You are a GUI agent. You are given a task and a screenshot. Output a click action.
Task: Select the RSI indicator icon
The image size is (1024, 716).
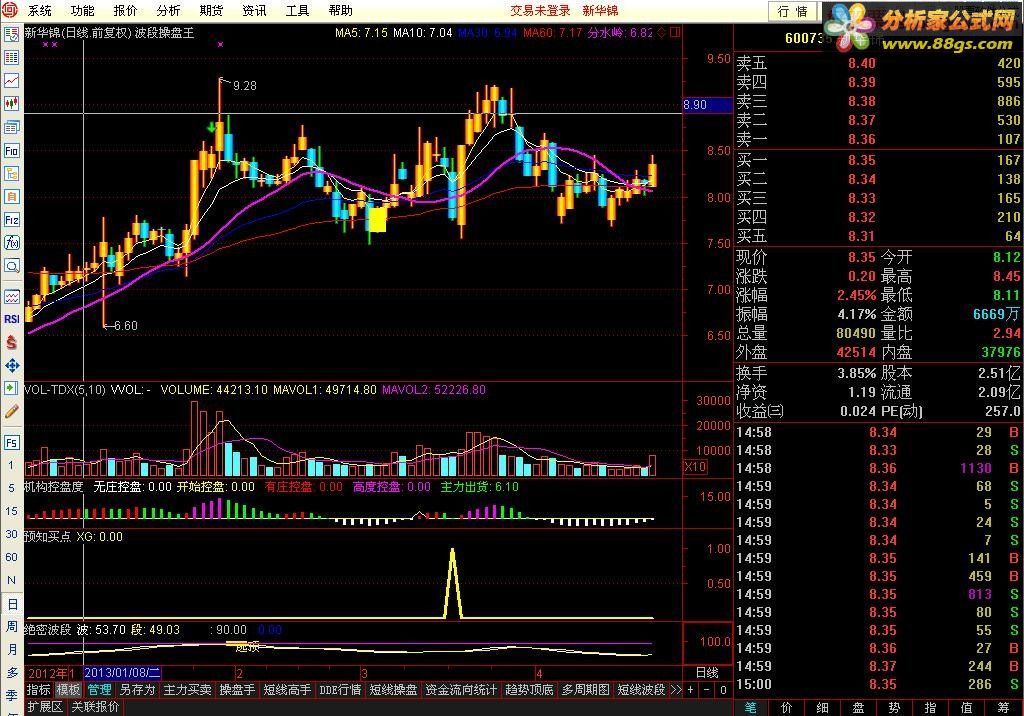click(x=11, y=319)
